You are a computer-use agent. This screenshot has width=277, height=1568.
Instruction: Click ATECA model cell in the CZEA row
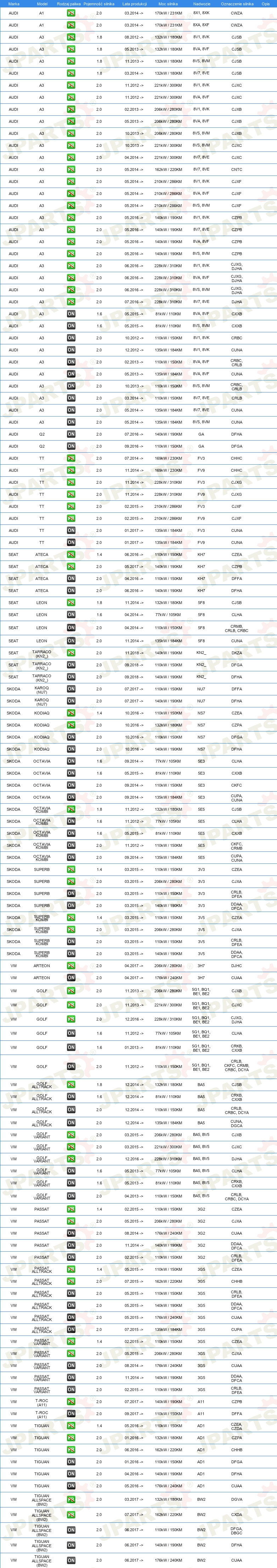click(42, 555)
